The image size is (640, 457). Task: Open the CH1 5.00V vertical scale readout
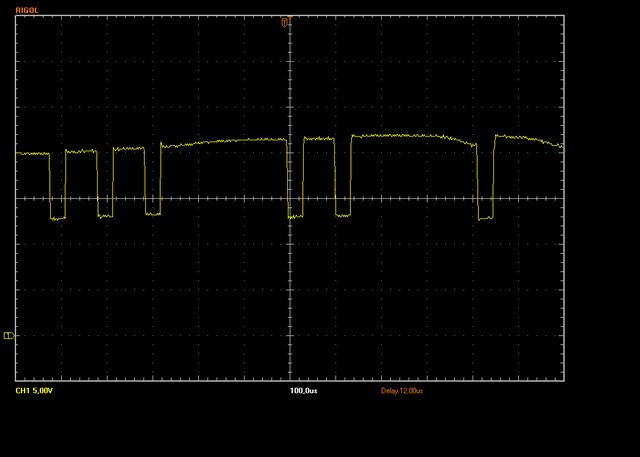point(37,391)
